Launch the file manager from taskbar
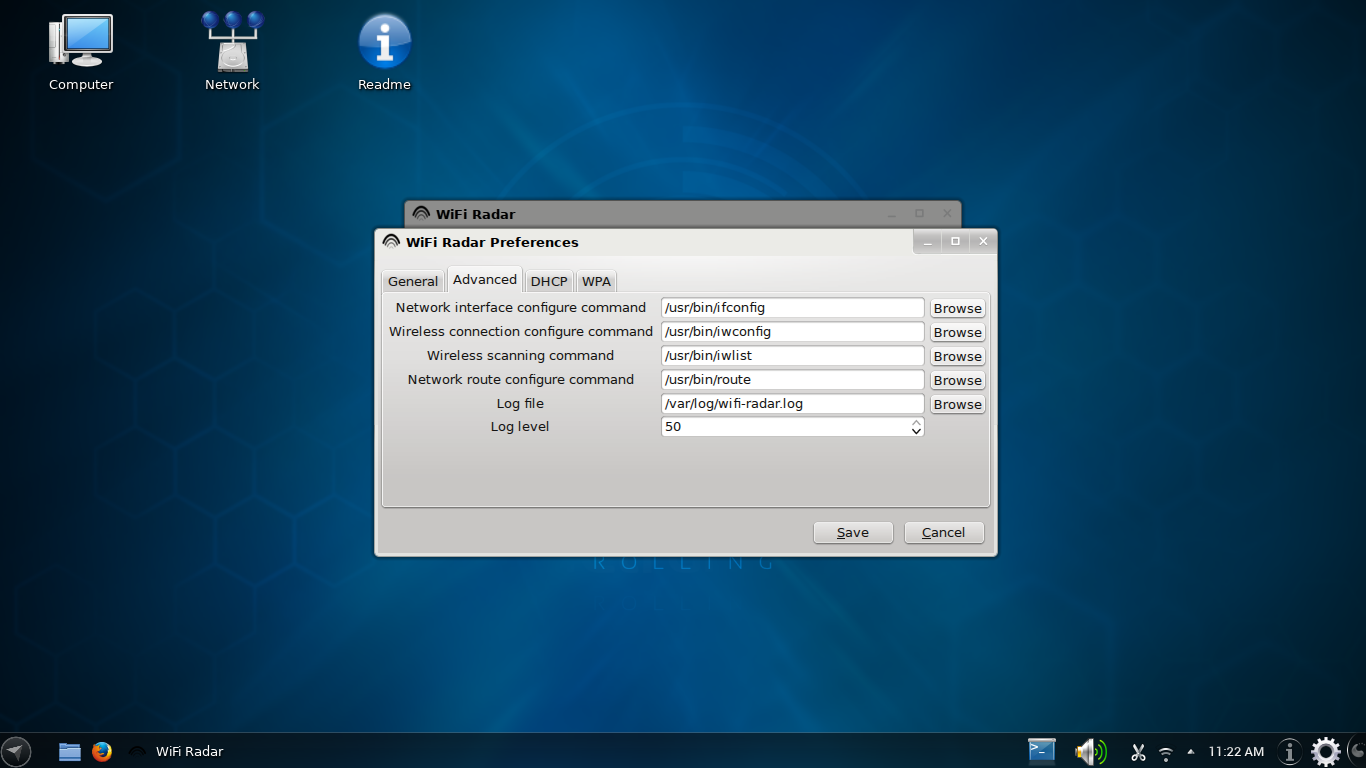Image resolution: width=1366 pixels, height=768 pixels. tap(70, 751)
